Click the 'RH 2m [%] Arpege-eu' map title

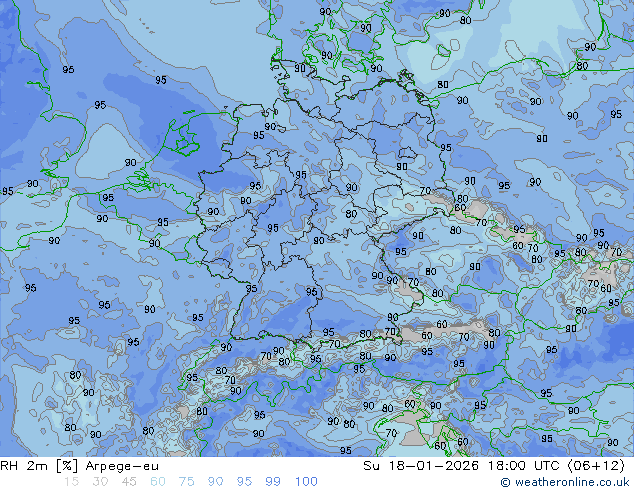(x=79, y=466)
